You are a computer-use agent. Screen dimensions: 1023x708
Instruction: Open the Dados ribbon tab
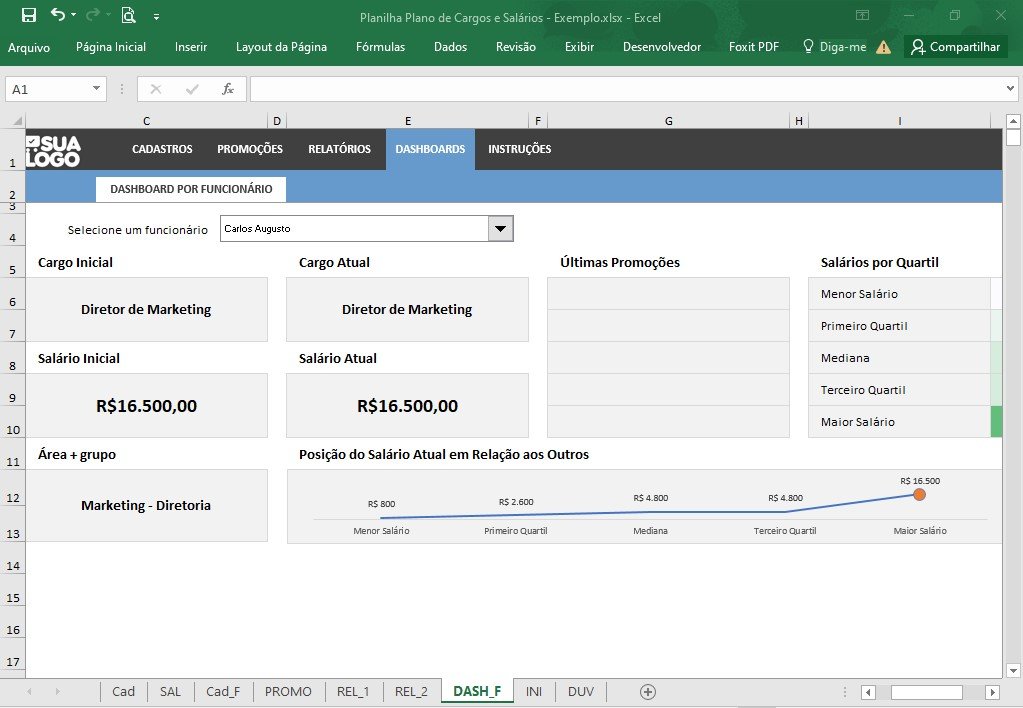click(x=450, y=47)
